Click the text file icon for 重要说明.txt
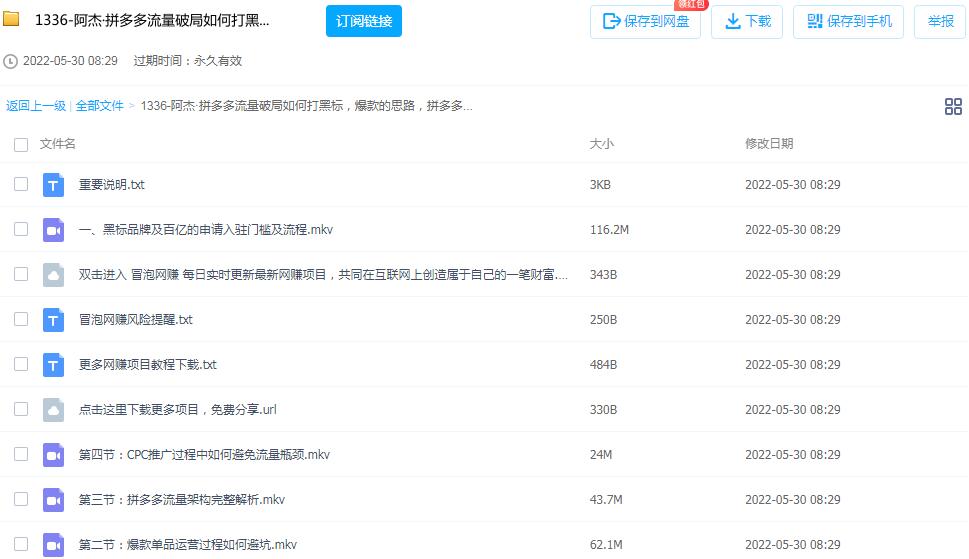The width and height of the screenshot is (969, 559). coord(53,185)
